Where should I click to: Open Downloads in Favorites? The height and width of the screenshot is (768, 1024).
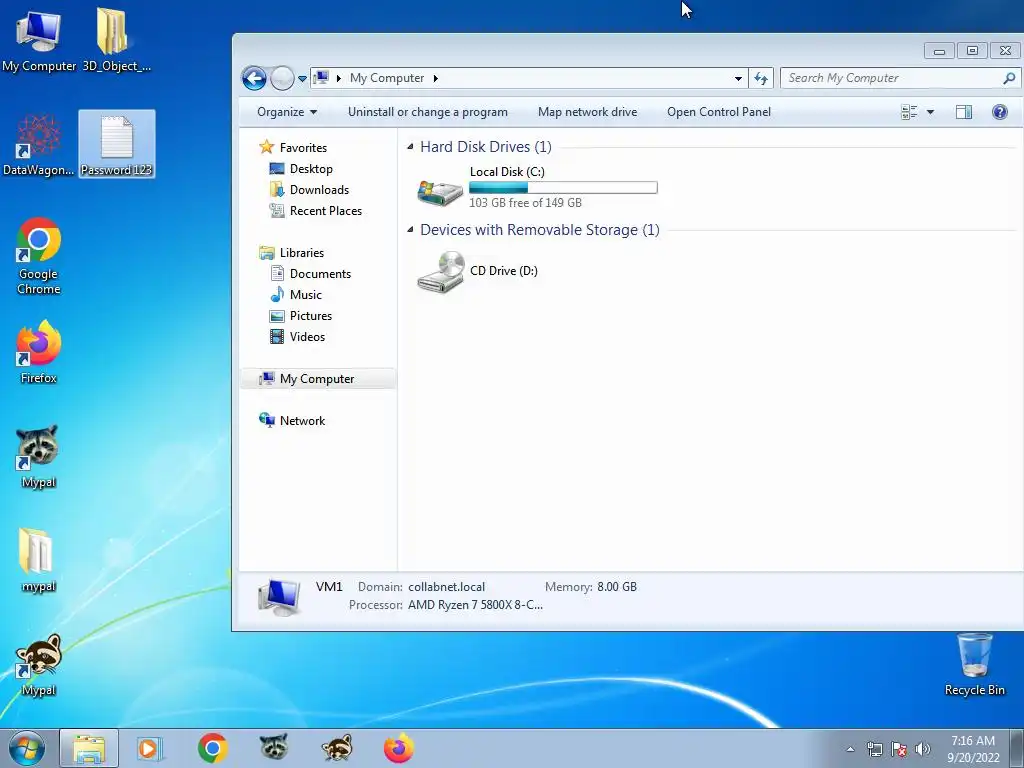310,189
